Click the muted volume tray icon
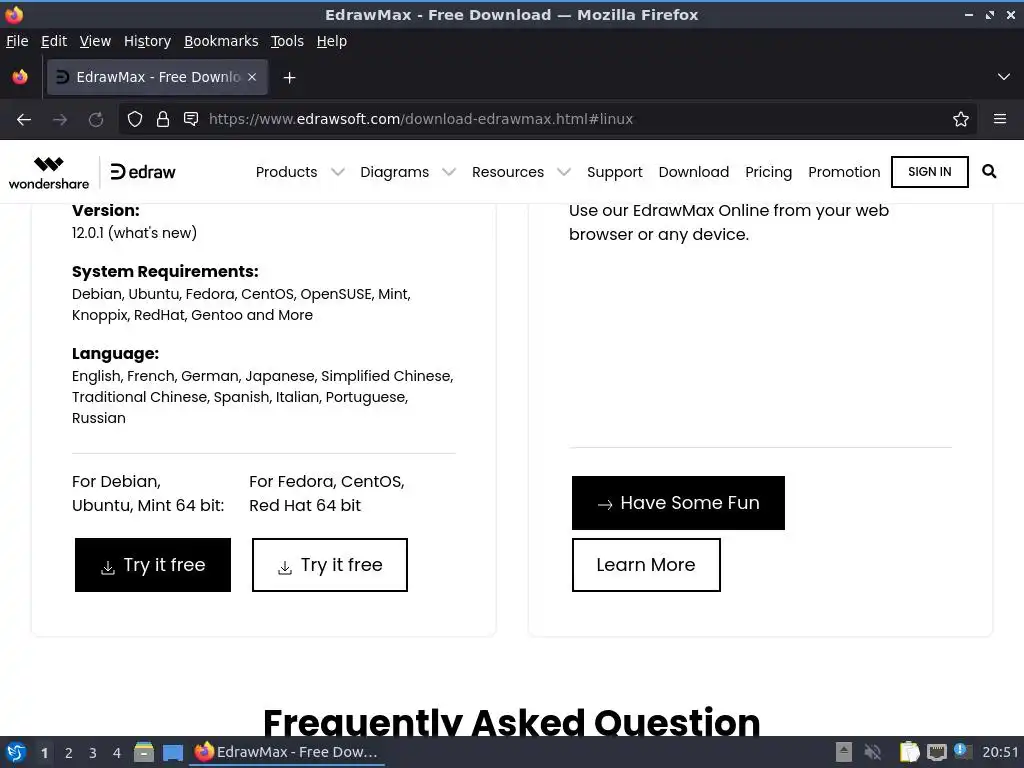Viewport: 1024px width, 768px height. (872, 752)
